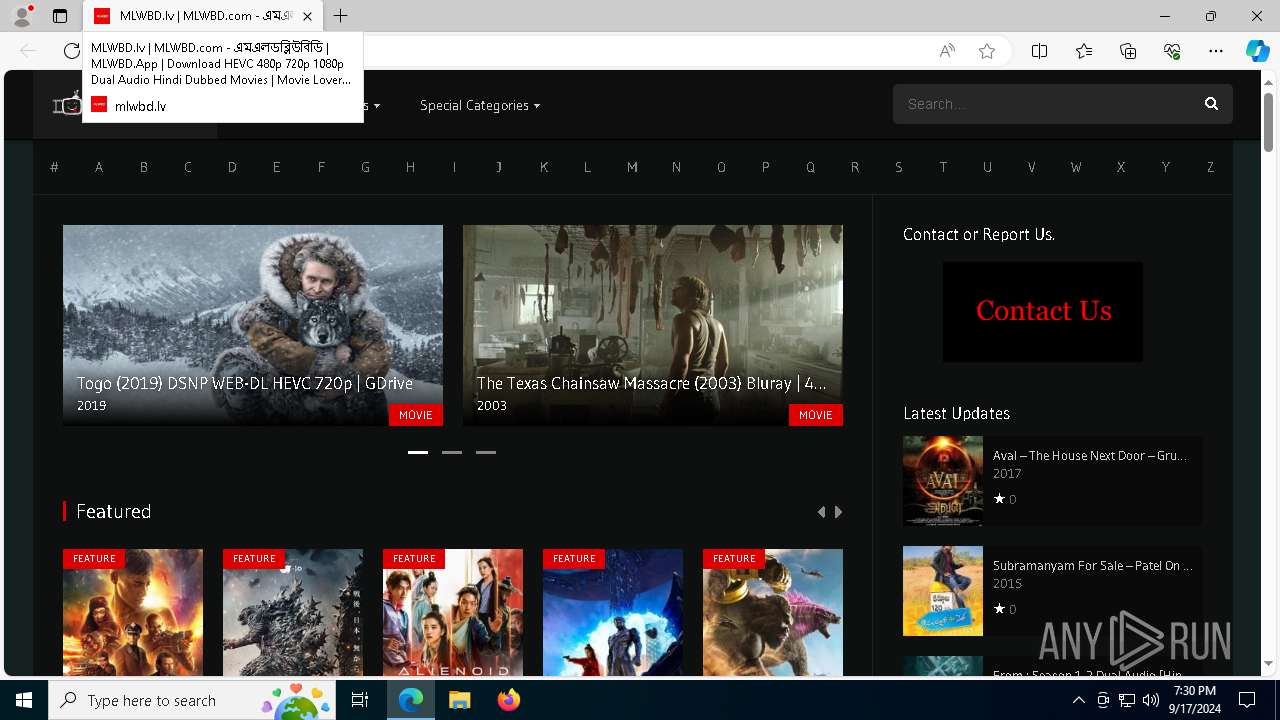Show hidden system tray icons
Image resolution: width=1280 pixels, height=720 pixels.
tap(1078, 700)
